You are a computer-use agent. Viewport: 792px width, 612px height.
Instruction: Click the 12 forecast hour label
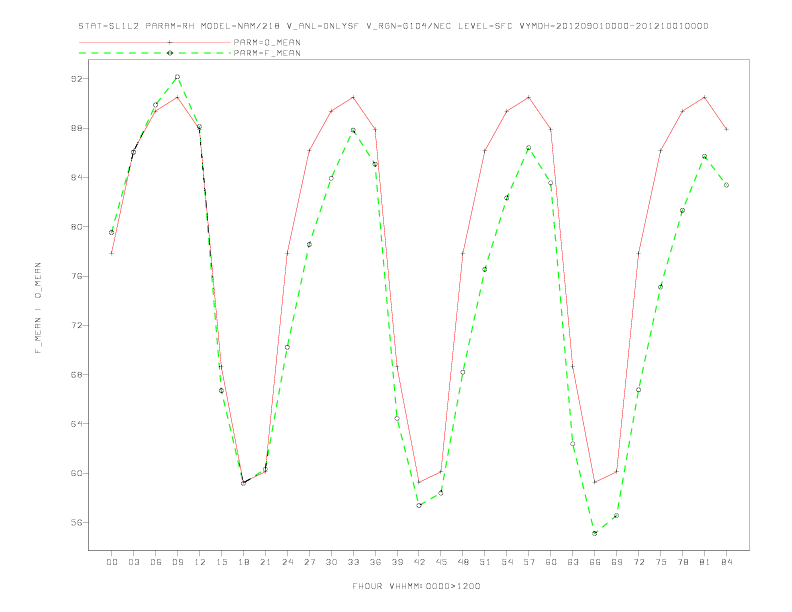point(200,562)
